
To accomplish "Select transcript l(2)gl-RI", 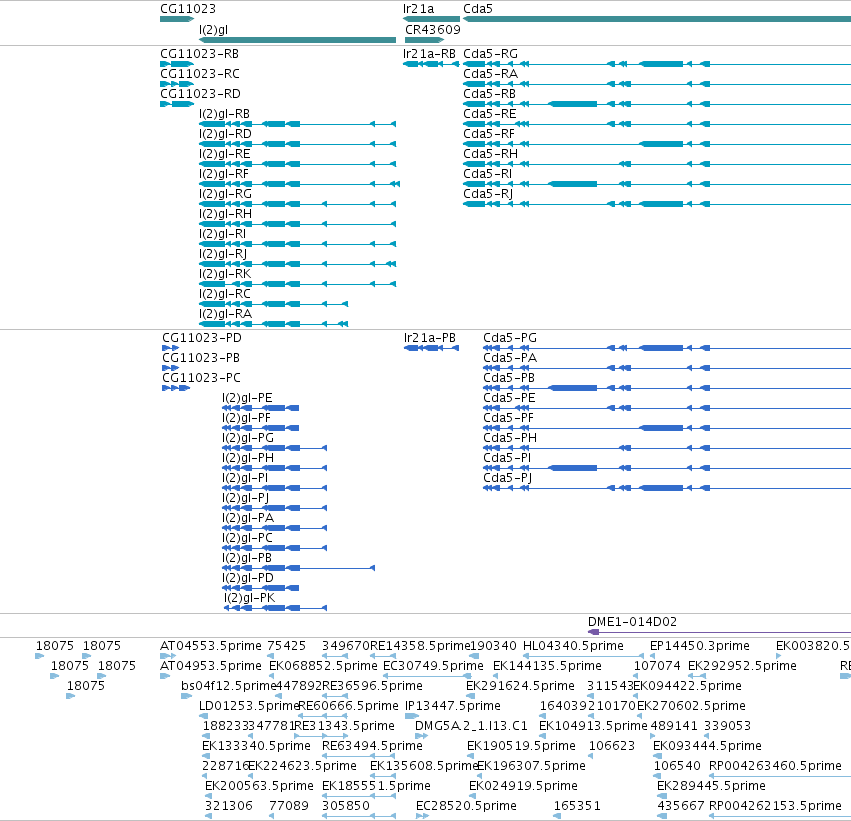I will click(x=297, y=244).
